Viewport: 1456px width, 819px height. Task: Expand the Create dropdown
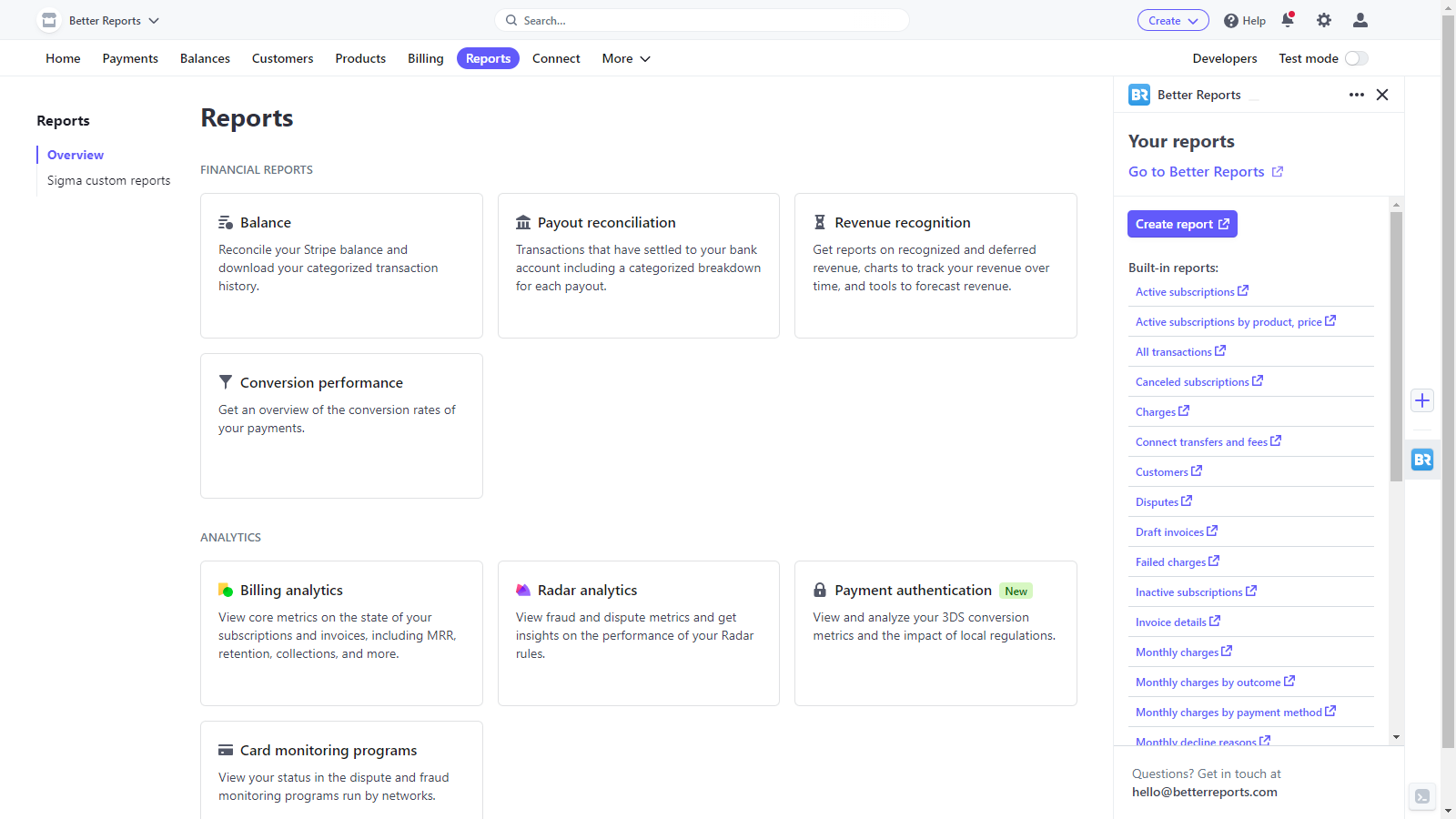(1173, 20)
